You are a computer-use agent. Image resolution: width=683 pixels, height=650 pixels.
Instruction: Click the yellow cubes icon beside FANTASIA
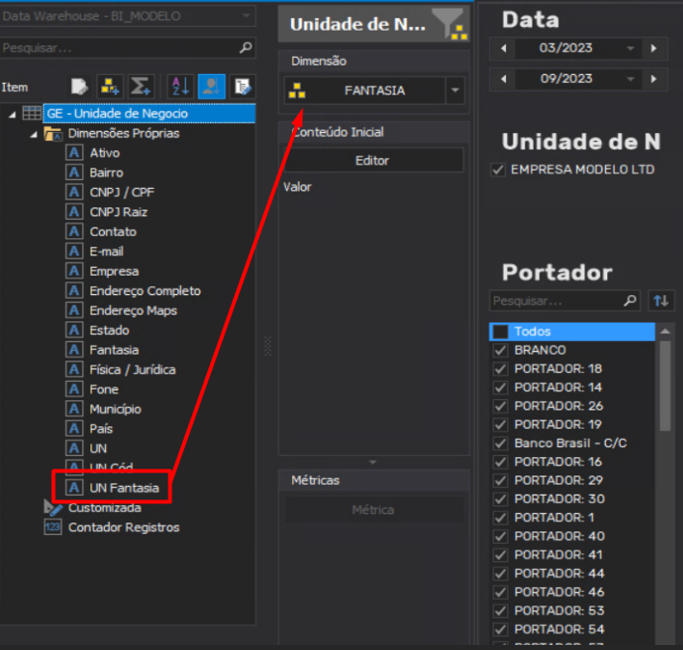coord(297,91)
